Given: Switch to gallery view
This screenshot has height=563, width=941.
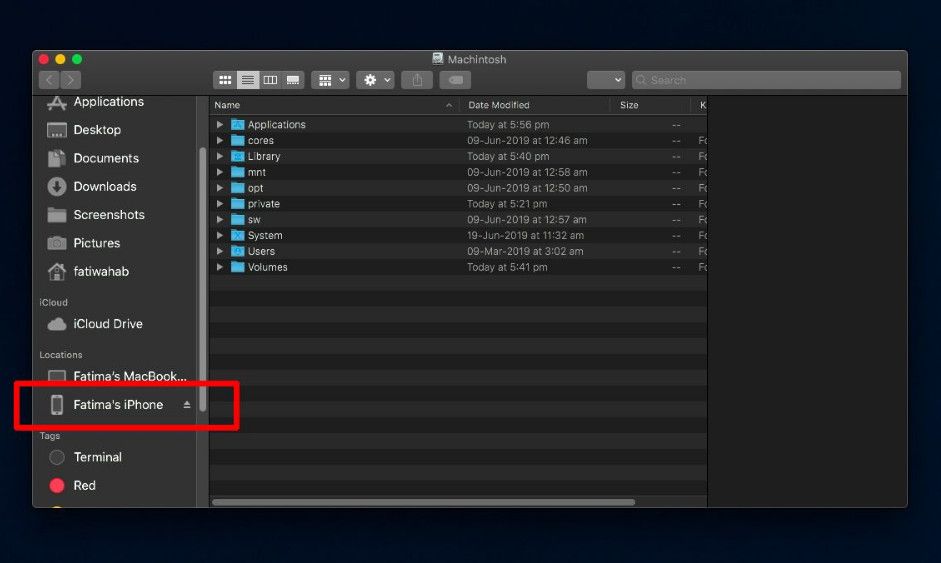Looking at the screenshot, I should tap(293, 80).
